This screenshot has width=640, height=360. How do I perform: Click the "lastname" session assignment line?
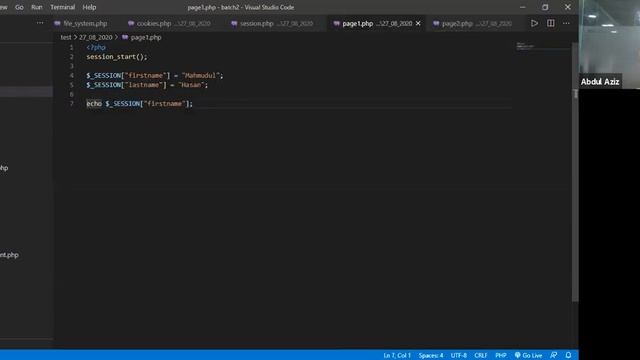147,85
